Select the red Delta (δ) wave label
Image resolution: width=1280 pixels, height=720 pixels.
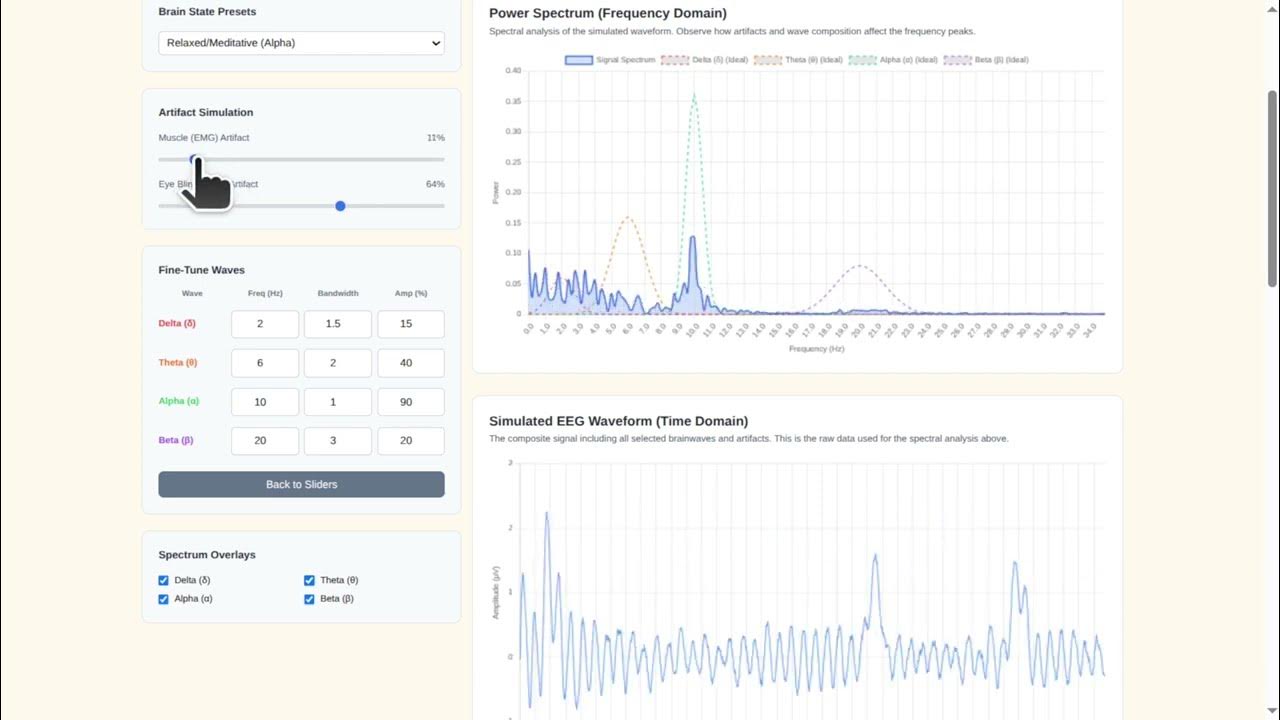tap(176, 323)
